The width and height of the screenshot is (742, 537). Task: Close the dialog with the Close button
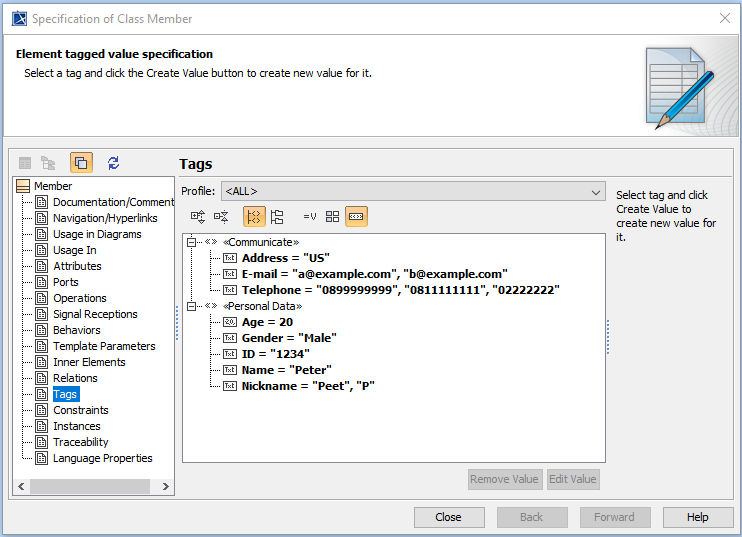coord(449,517)
